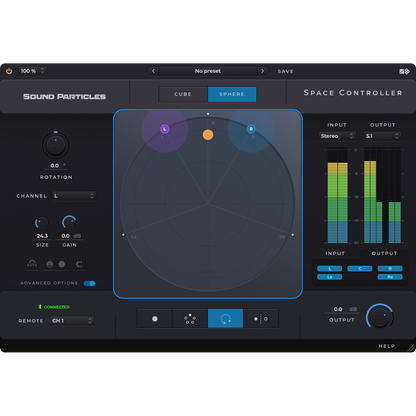
Task: Click the Size value 24.3 field
Action: (x=42, y=236)
